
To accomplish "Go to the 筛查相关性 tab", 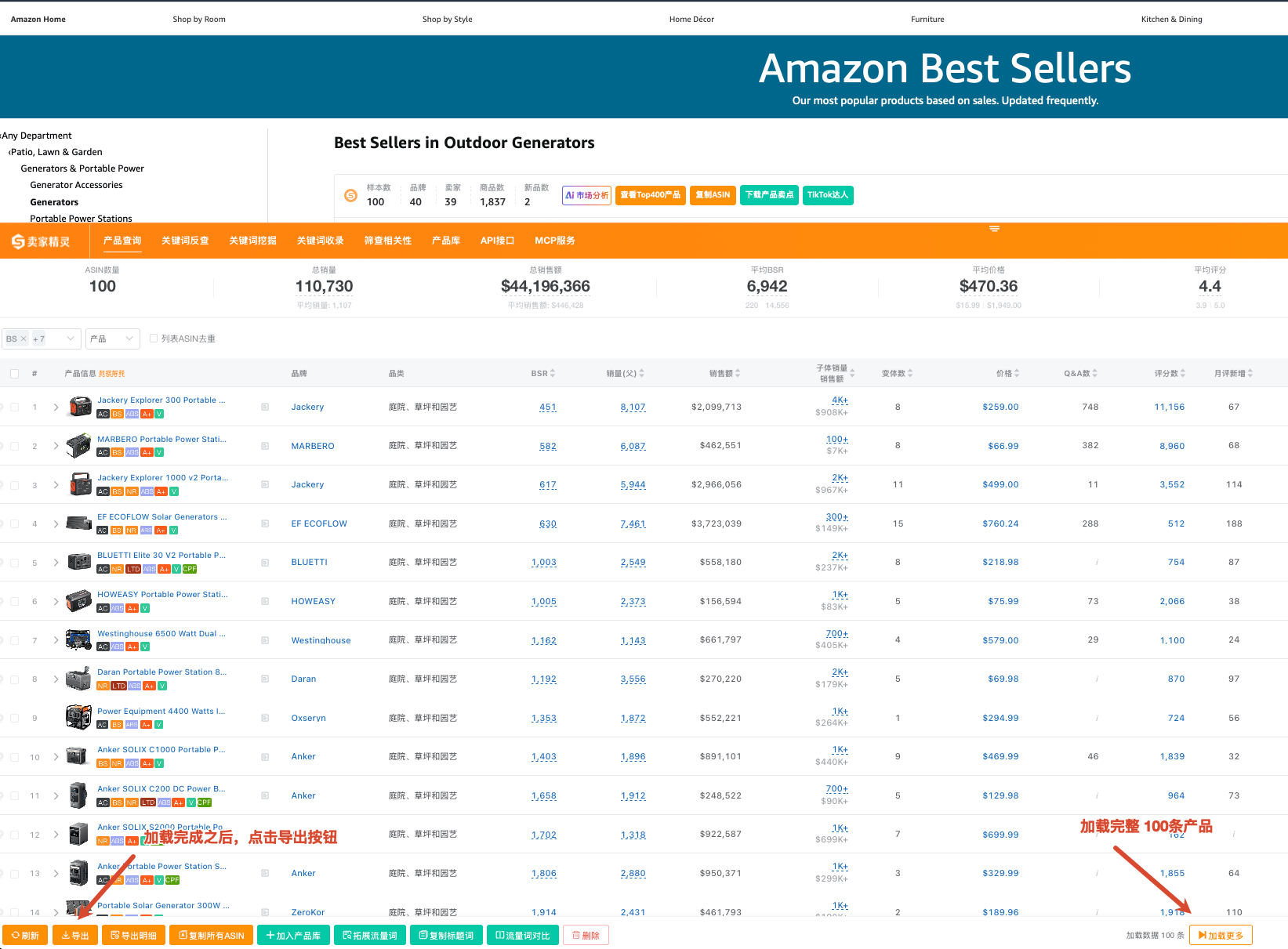I will point(388,241).
